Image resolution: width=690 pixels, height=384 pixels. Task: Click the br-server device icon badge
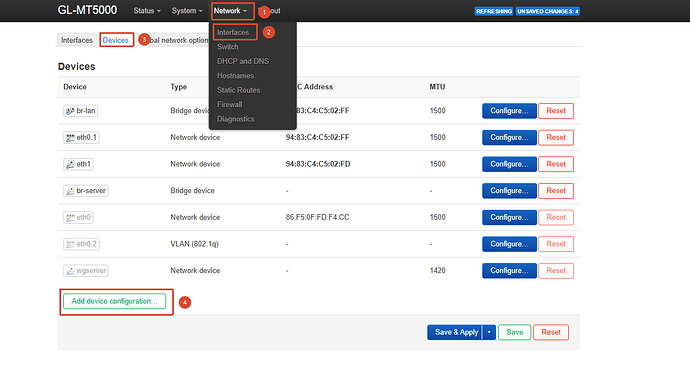click(x=85, y=191)
